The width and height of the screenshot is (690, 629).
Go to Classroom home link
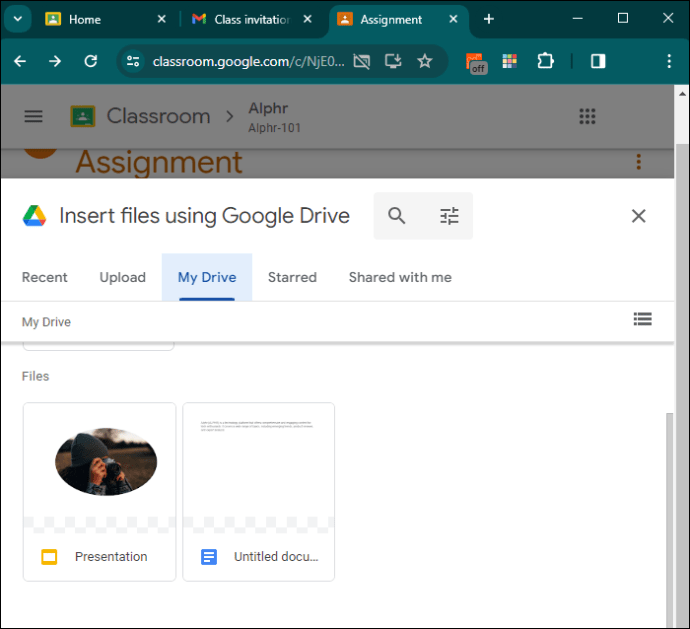[158, 116]
